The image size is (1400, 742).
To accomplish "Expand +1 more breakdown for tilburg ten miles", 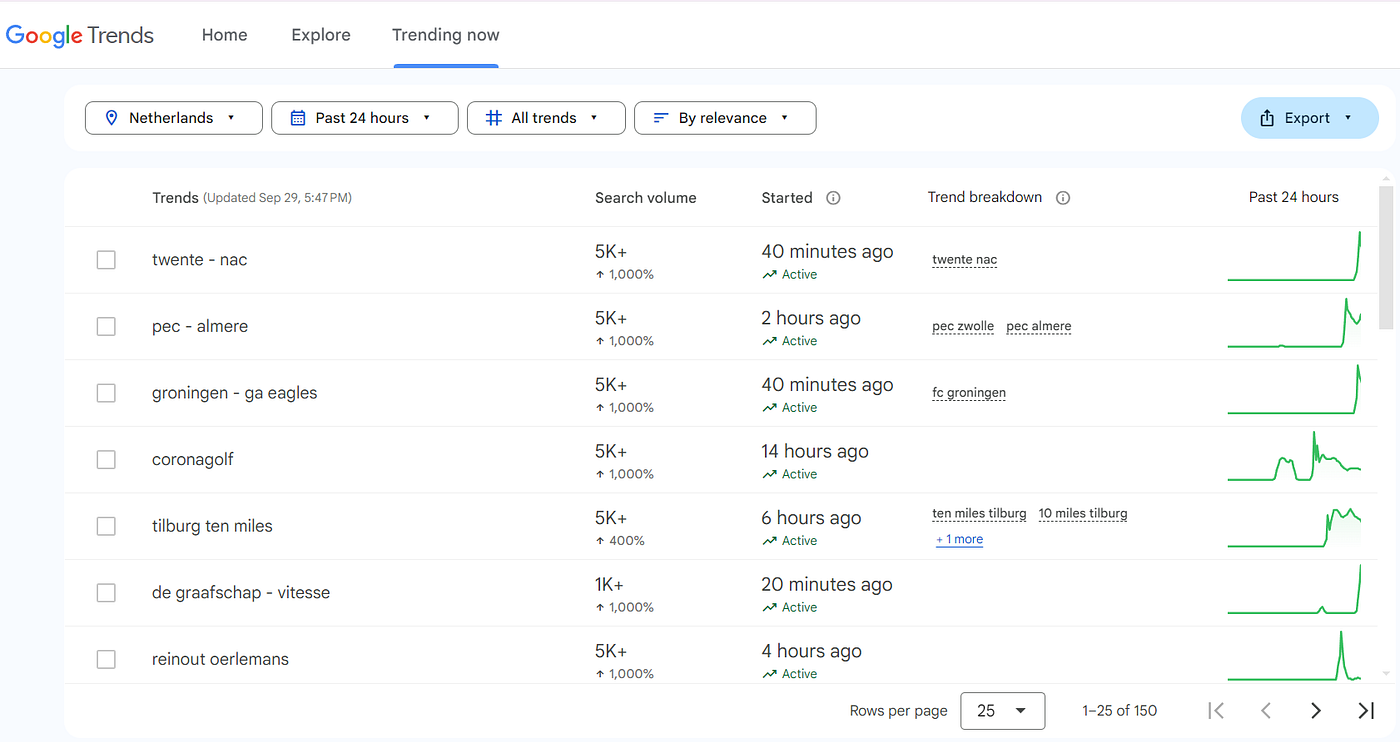I will pos(959,540).
